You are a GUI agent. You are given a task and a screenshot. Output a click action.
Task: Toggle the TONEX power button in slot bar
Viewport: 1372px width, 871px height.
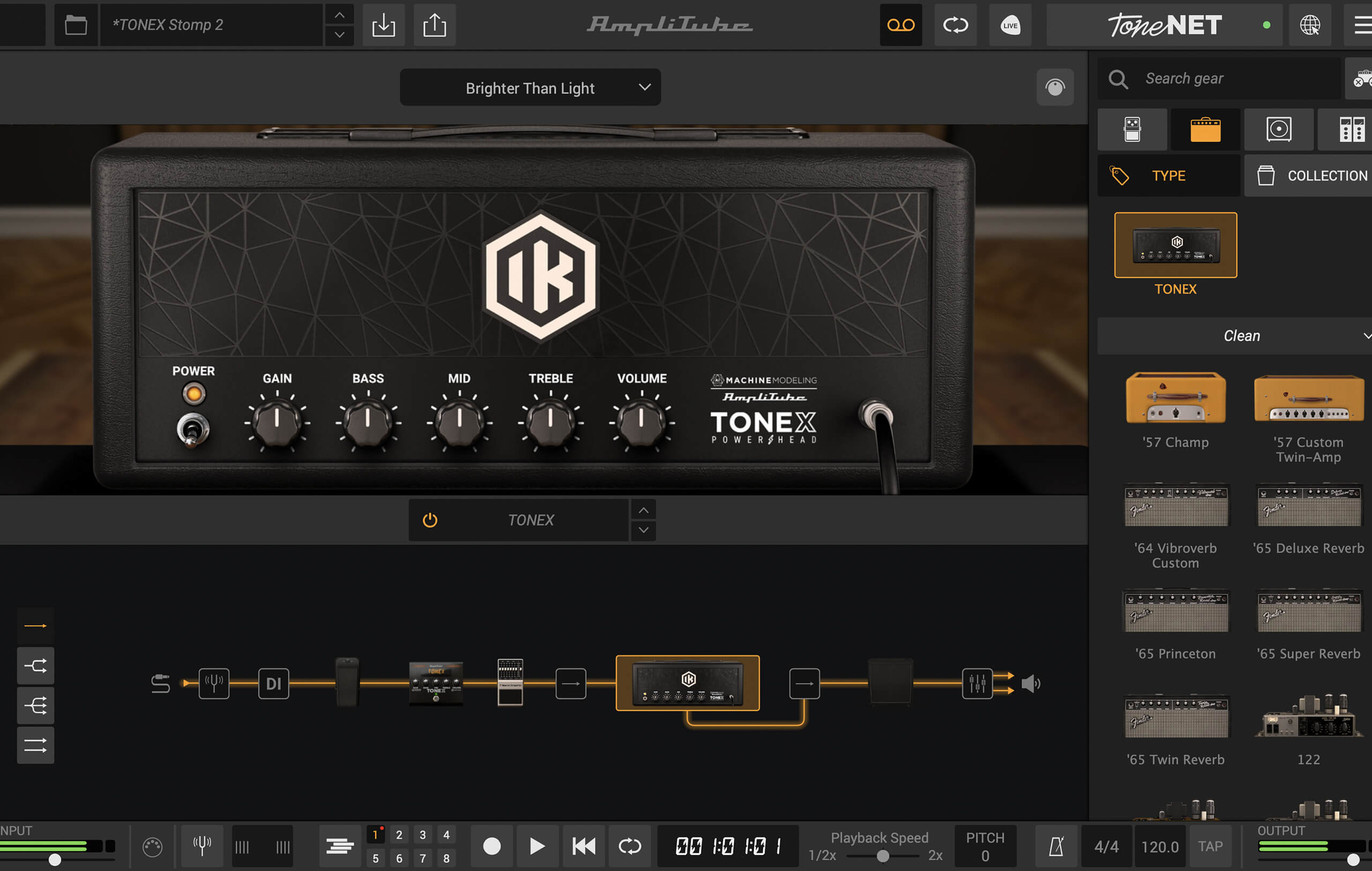(428, 519)
